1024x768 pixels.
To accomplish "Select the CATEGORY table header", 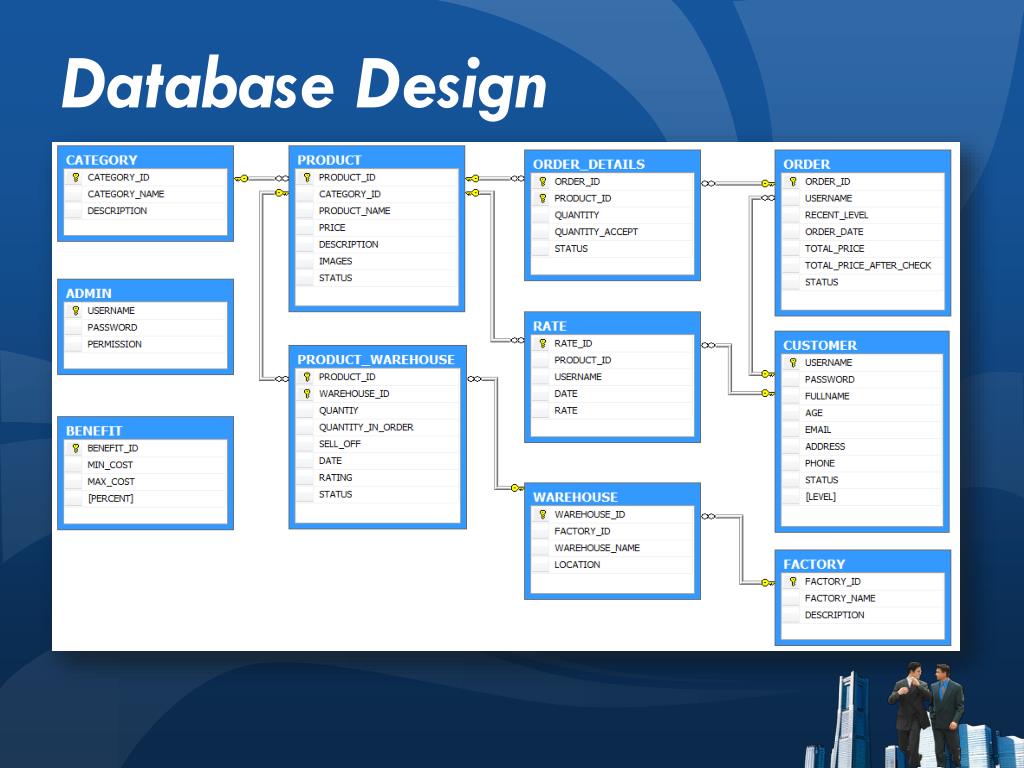I will click(x=146, y=159).
